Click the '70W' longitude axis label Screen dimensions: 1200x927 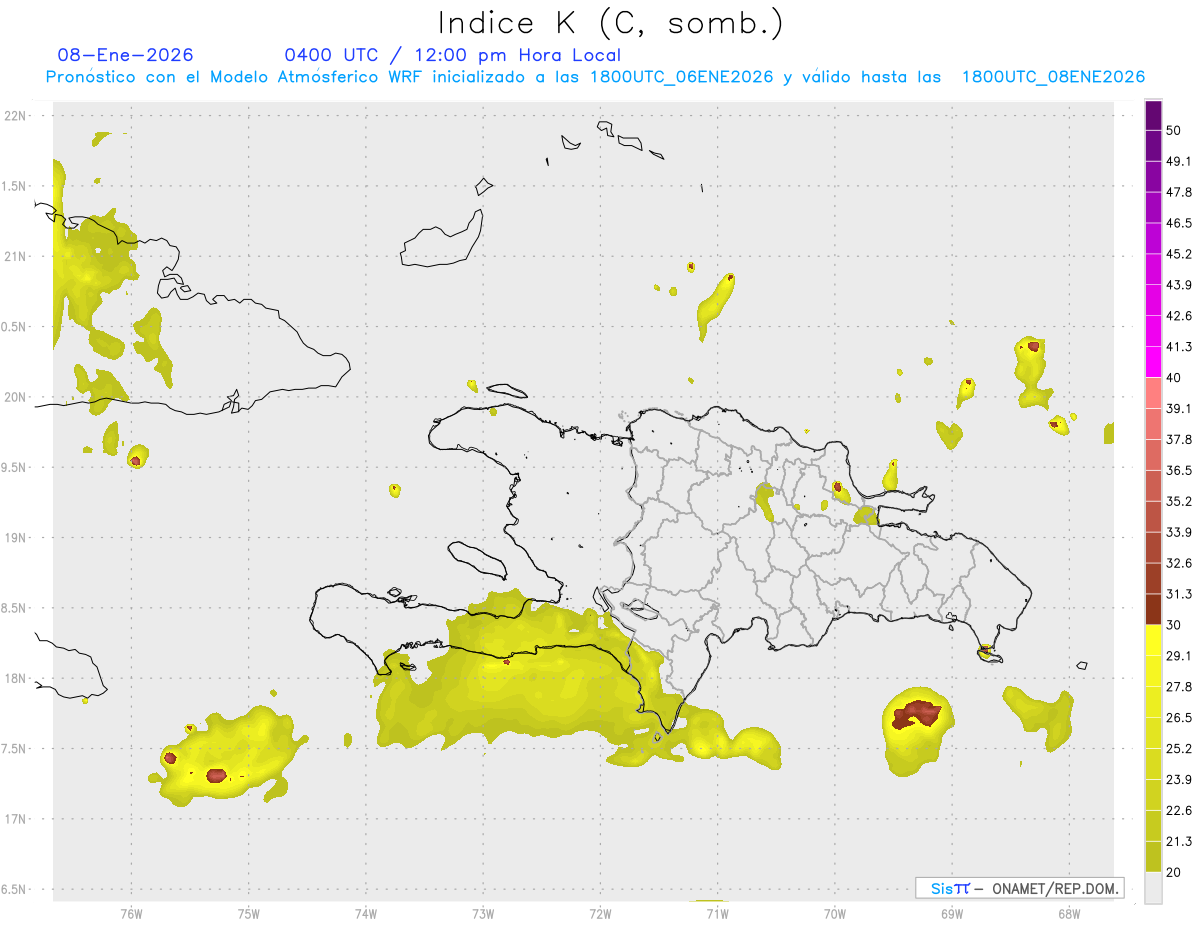point(834,913)
